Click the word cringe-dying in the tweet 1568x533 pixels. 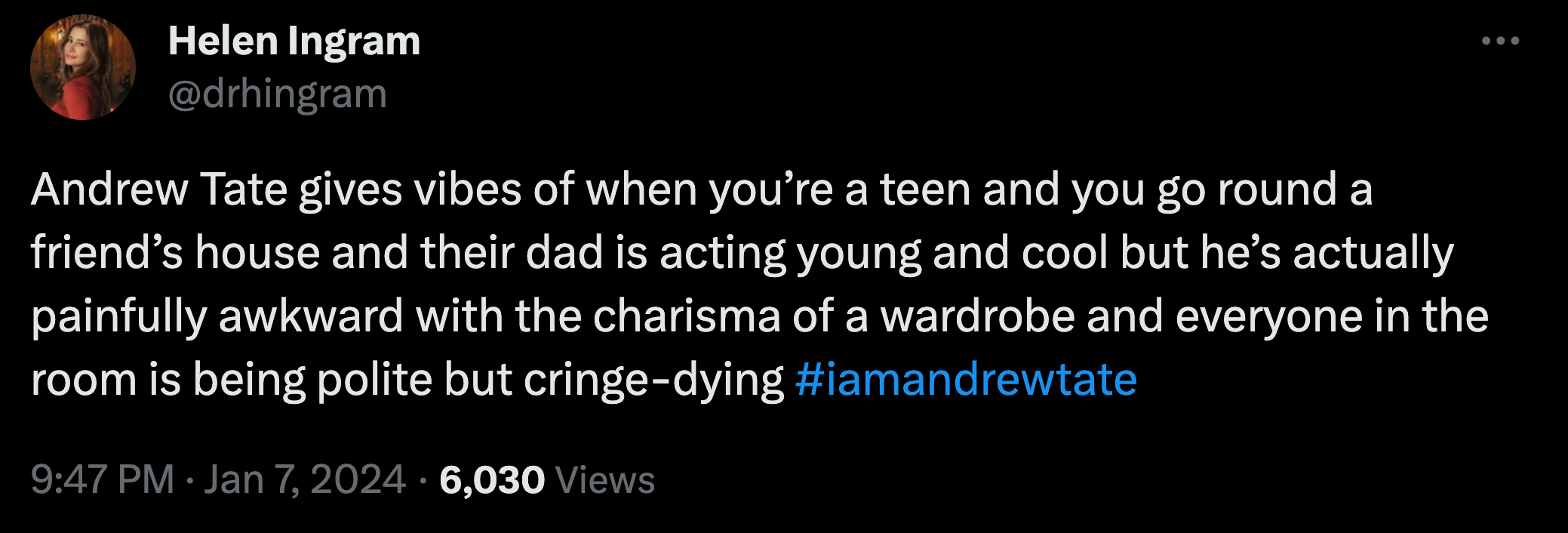tap(653, 379)
